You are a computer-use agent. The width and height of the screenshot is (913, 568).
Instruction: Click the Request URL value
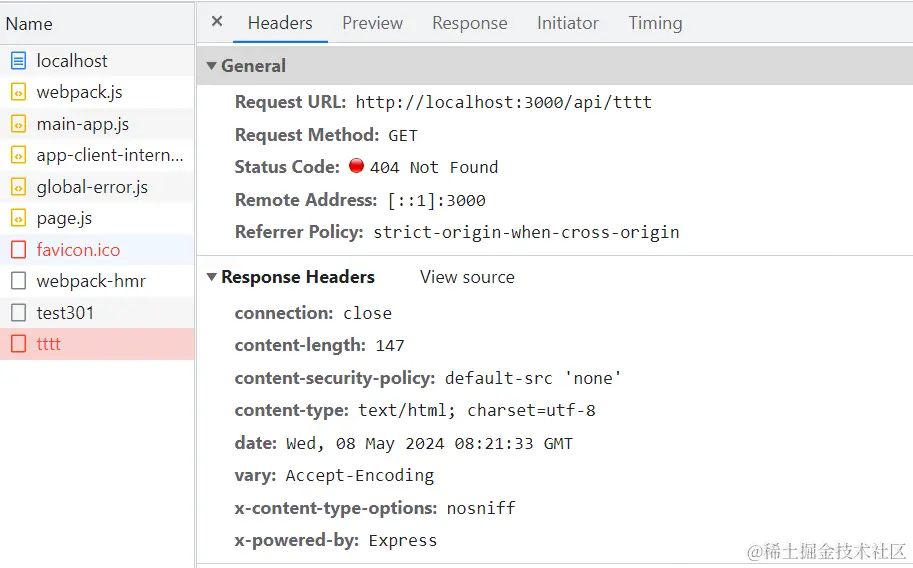click(x=503, y=102)
